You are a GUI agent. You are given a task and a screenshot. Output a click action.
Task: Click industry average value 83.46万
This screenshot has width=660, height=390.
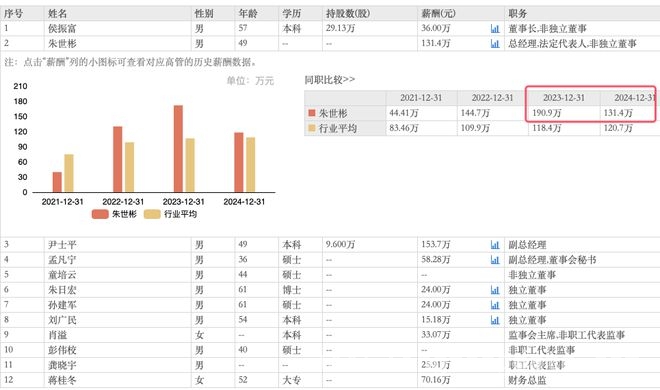tap(404, 128)
